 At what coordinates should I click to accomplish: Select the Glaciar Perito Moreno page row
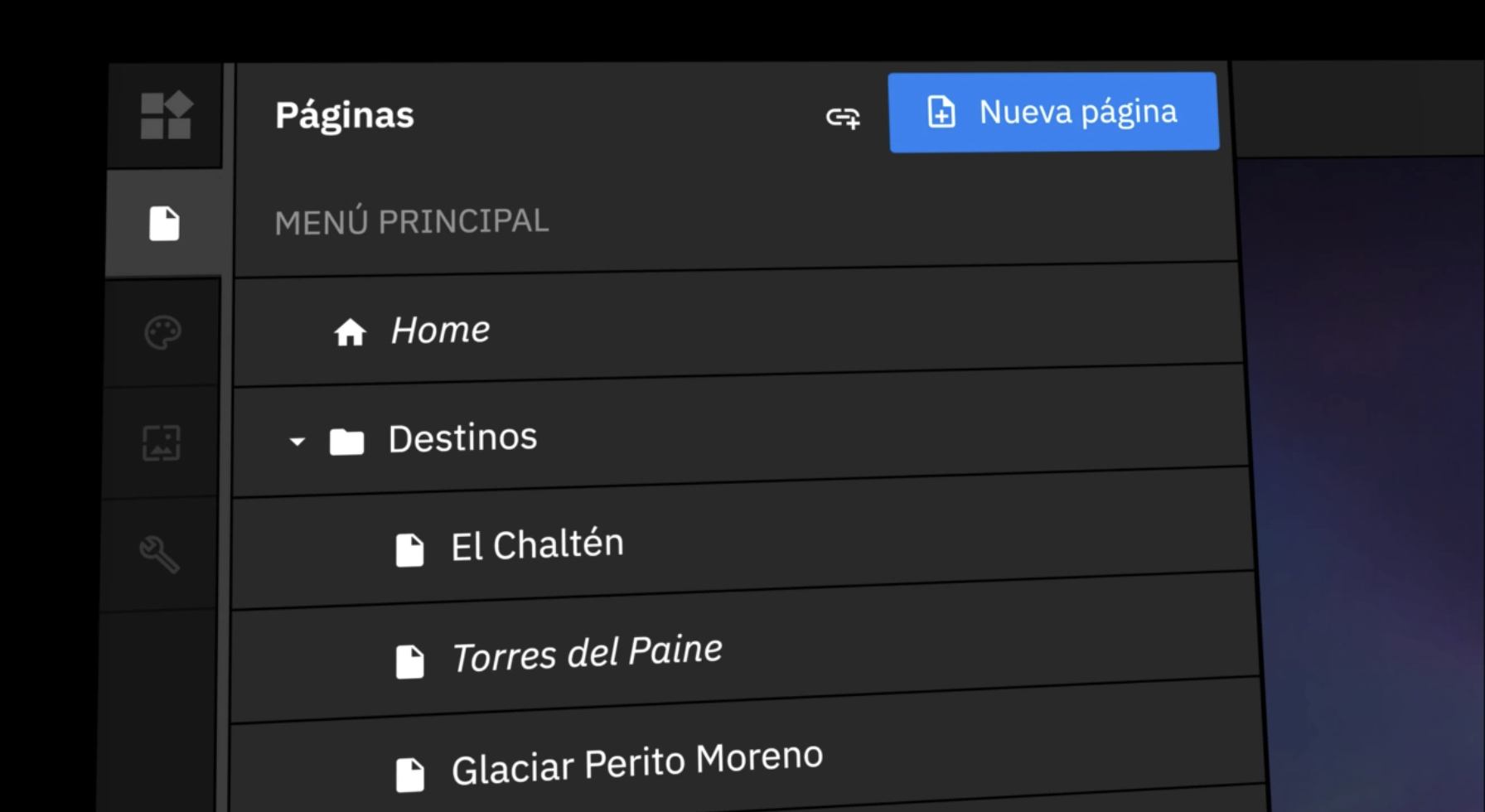636,761
